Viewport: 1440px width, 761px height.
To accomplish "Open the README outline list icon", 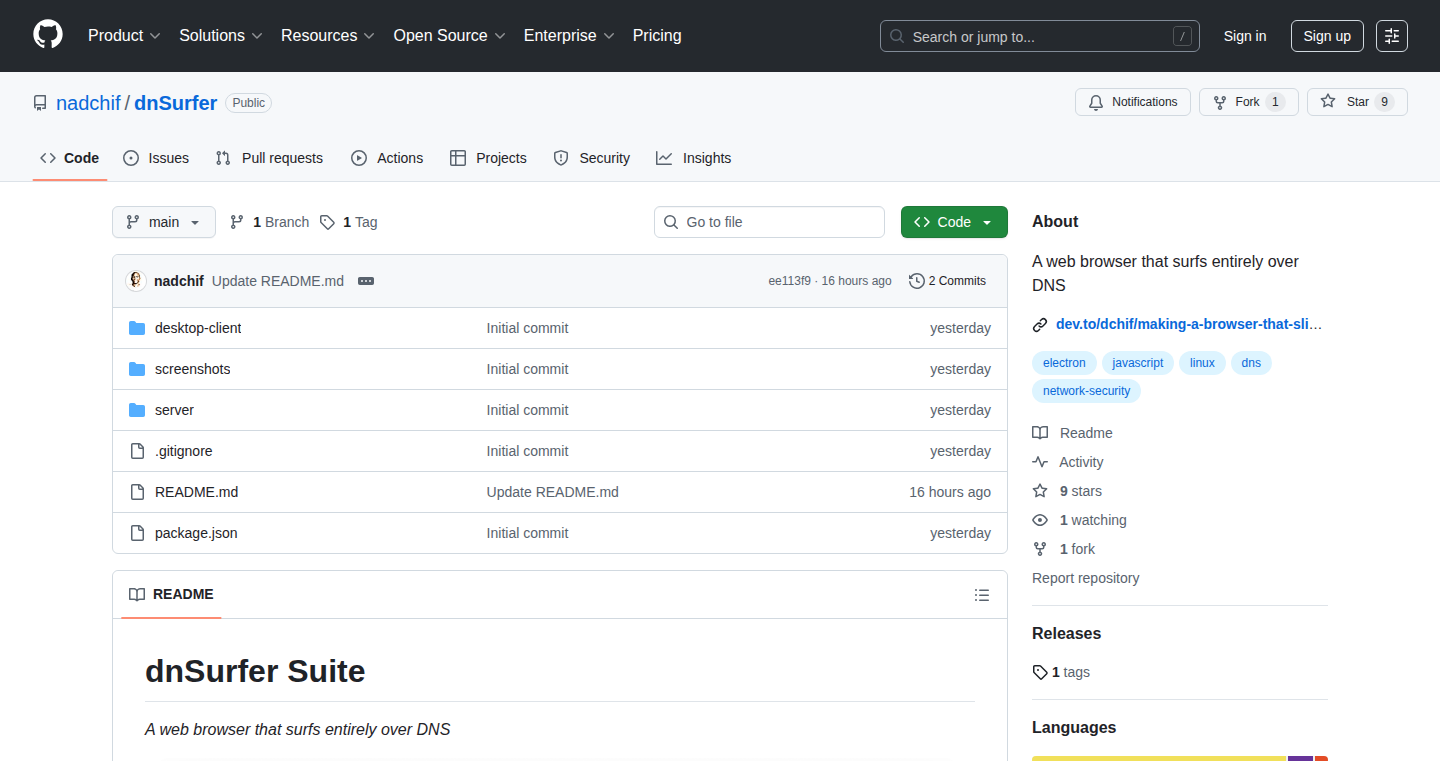I will pos(982,595).
